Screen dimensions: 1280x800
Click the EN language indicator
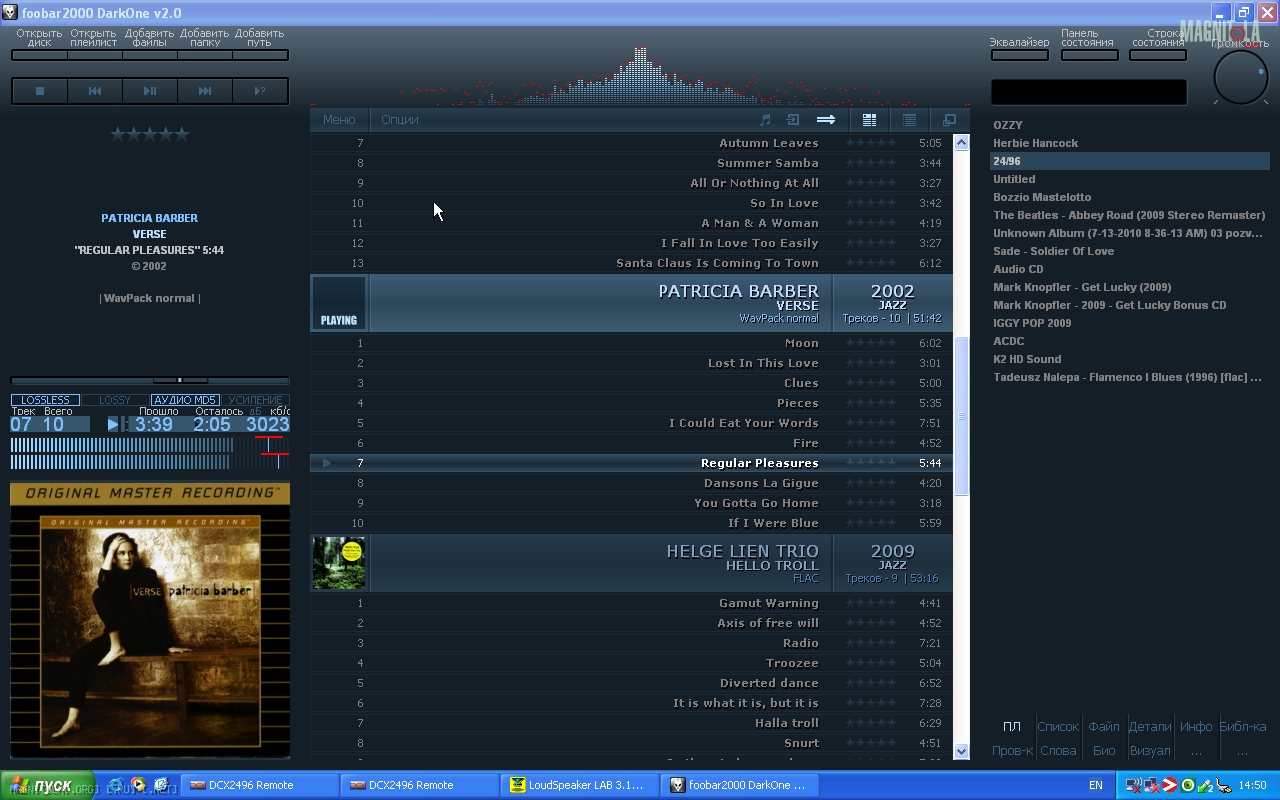1096,785
